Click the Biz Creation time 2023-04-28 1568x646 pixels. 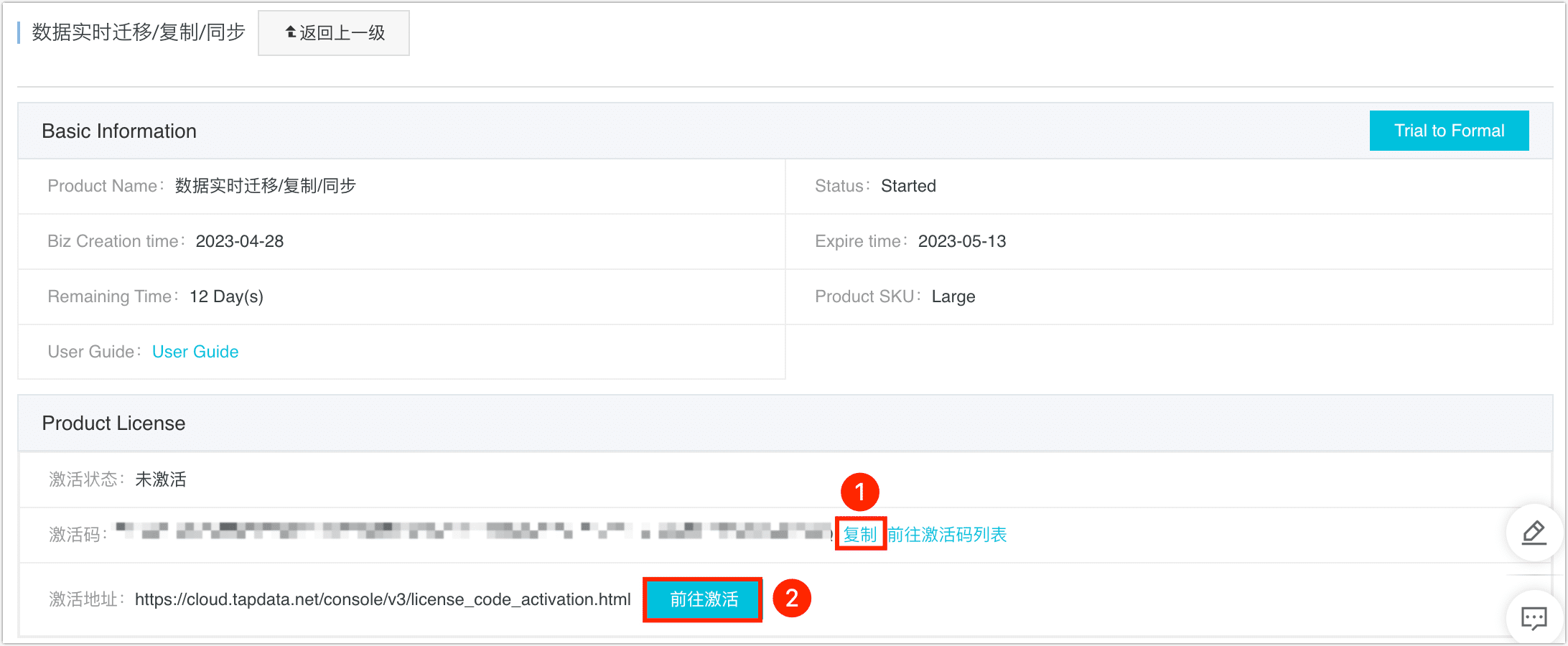pos(240,241)
